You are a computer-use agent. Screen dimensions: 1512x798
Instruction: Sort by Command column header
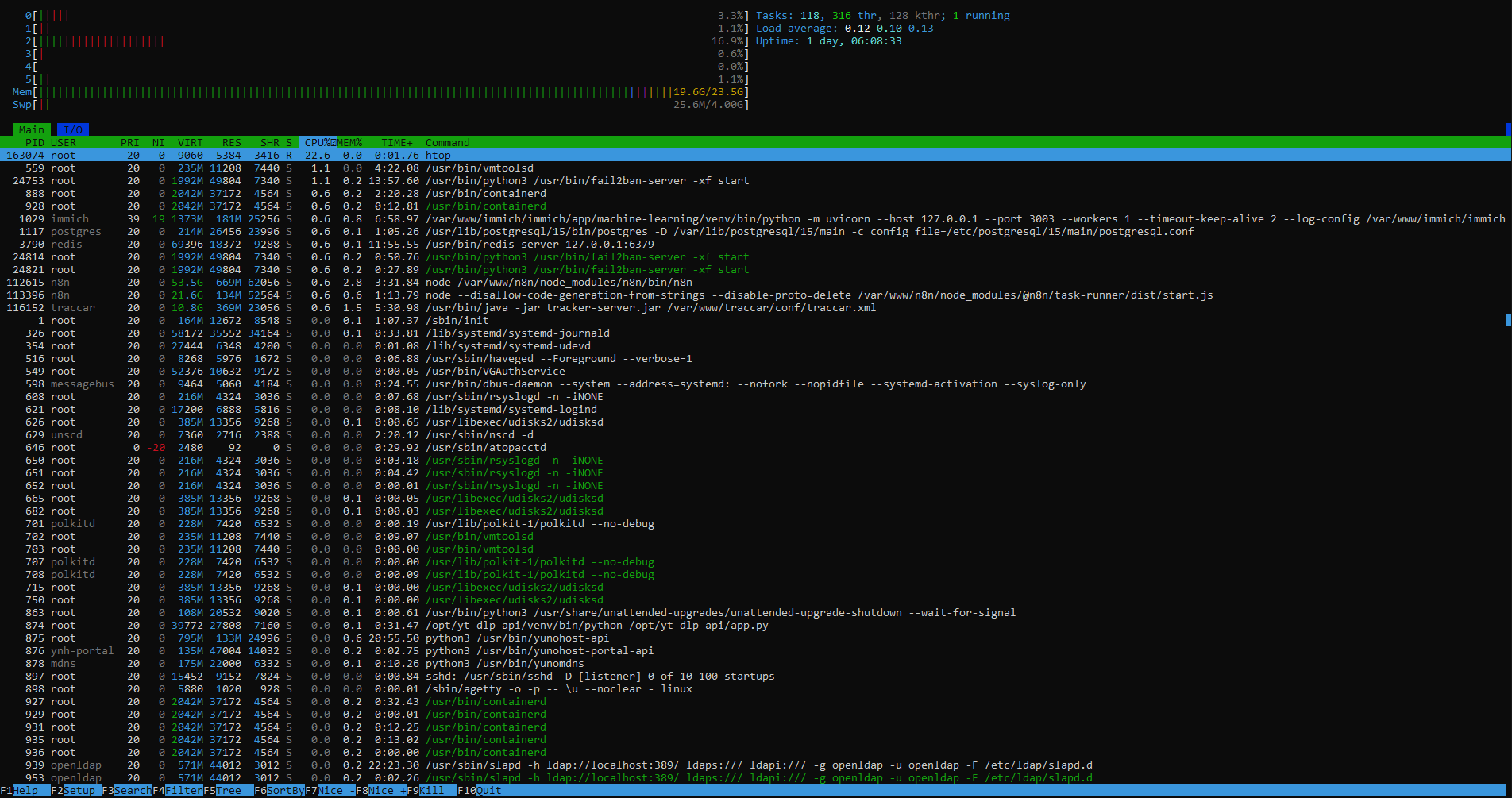[448, 143]
